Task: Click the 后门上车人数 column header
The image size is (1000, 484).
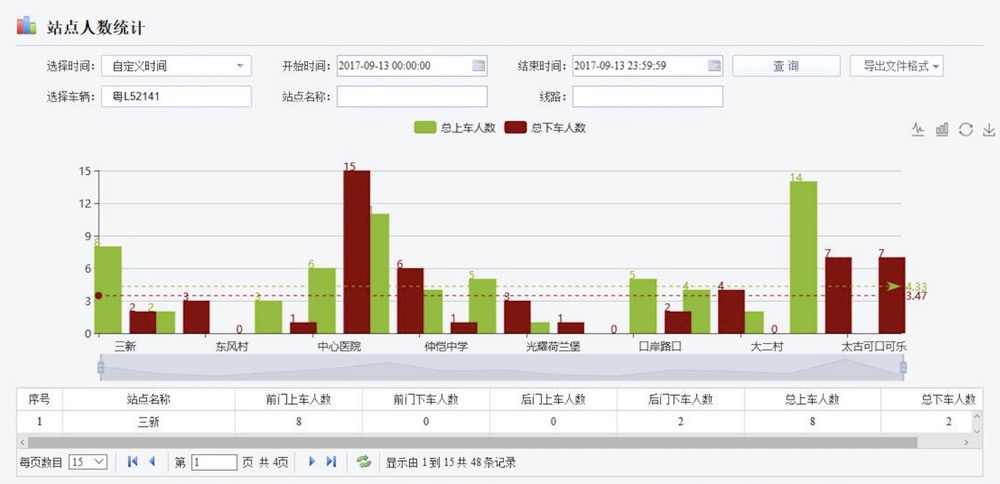Action: pos(553,399)
